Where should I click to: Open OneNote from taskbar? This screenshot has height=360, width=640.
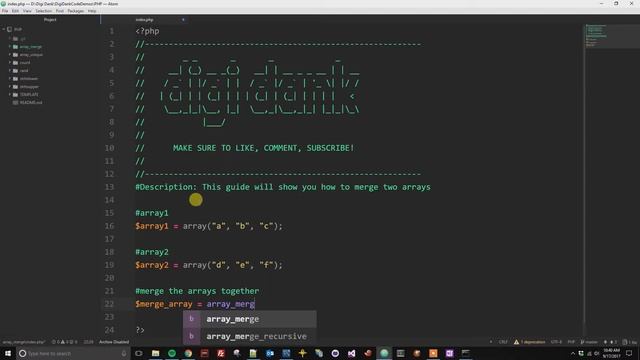click(449, 353)
